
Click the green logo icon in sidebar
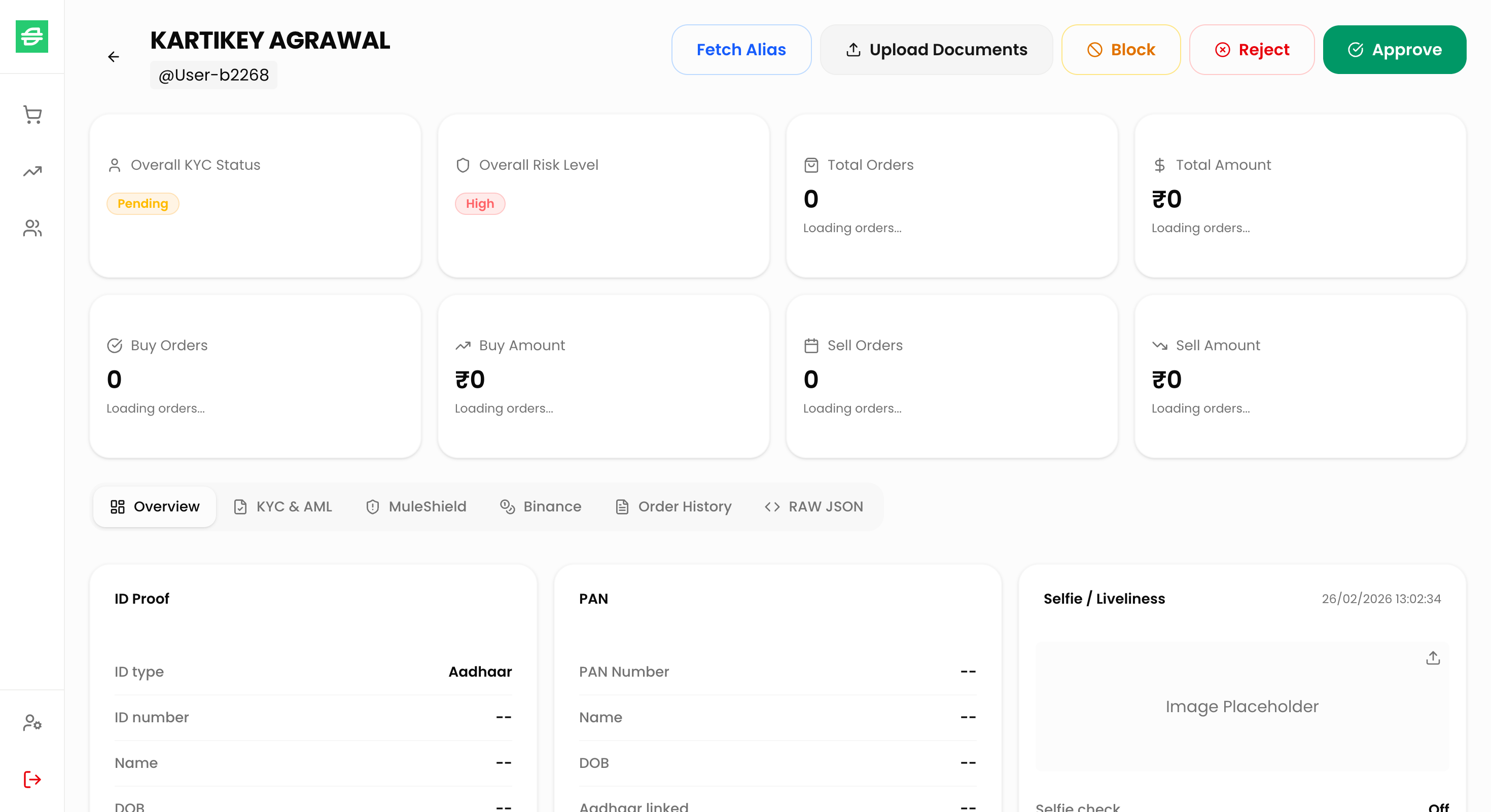click(32, 36)
